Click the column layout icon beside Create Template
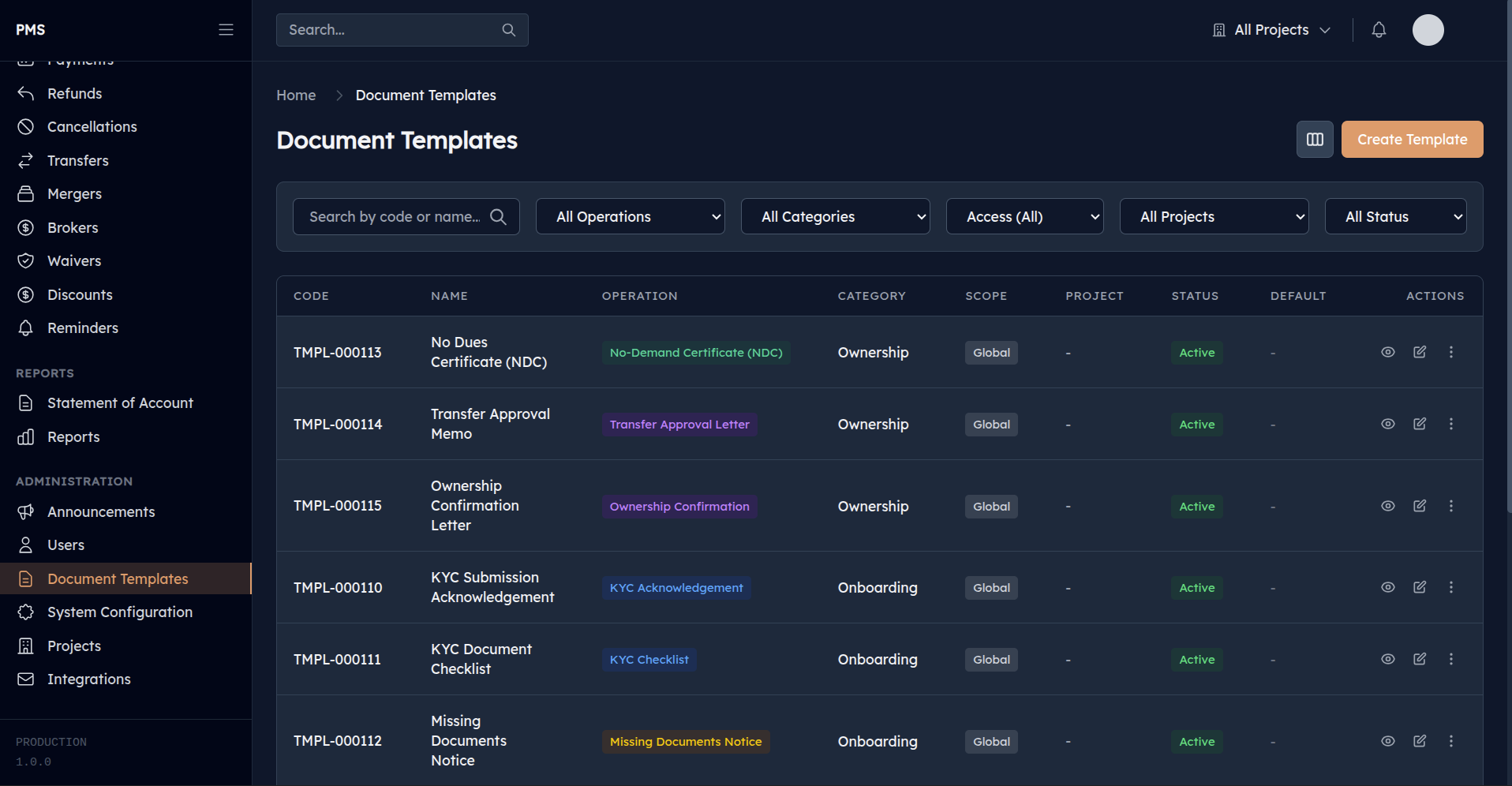This screenshot has width=1512, height=786. (x=1314, y=139)
